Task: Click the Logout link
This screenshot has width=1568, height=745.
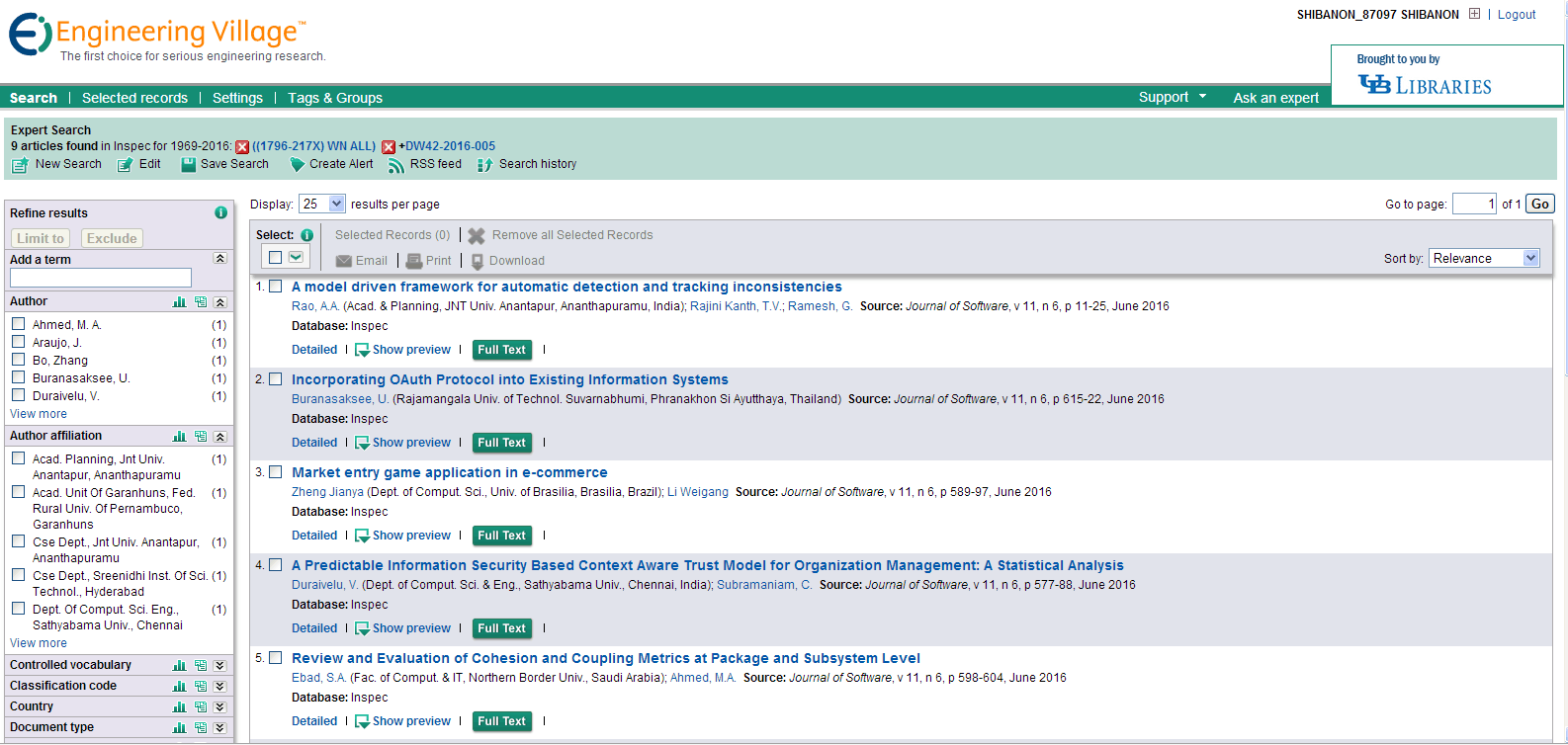Action: (1517, 14)
